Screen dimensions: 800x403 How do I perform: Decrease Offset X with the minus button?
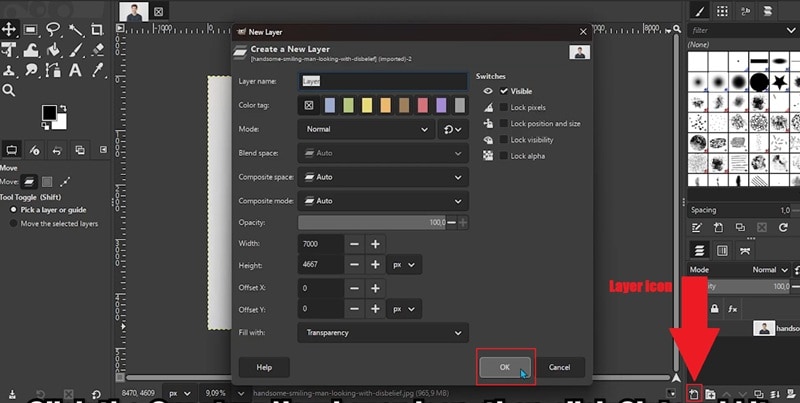[355, 288]
